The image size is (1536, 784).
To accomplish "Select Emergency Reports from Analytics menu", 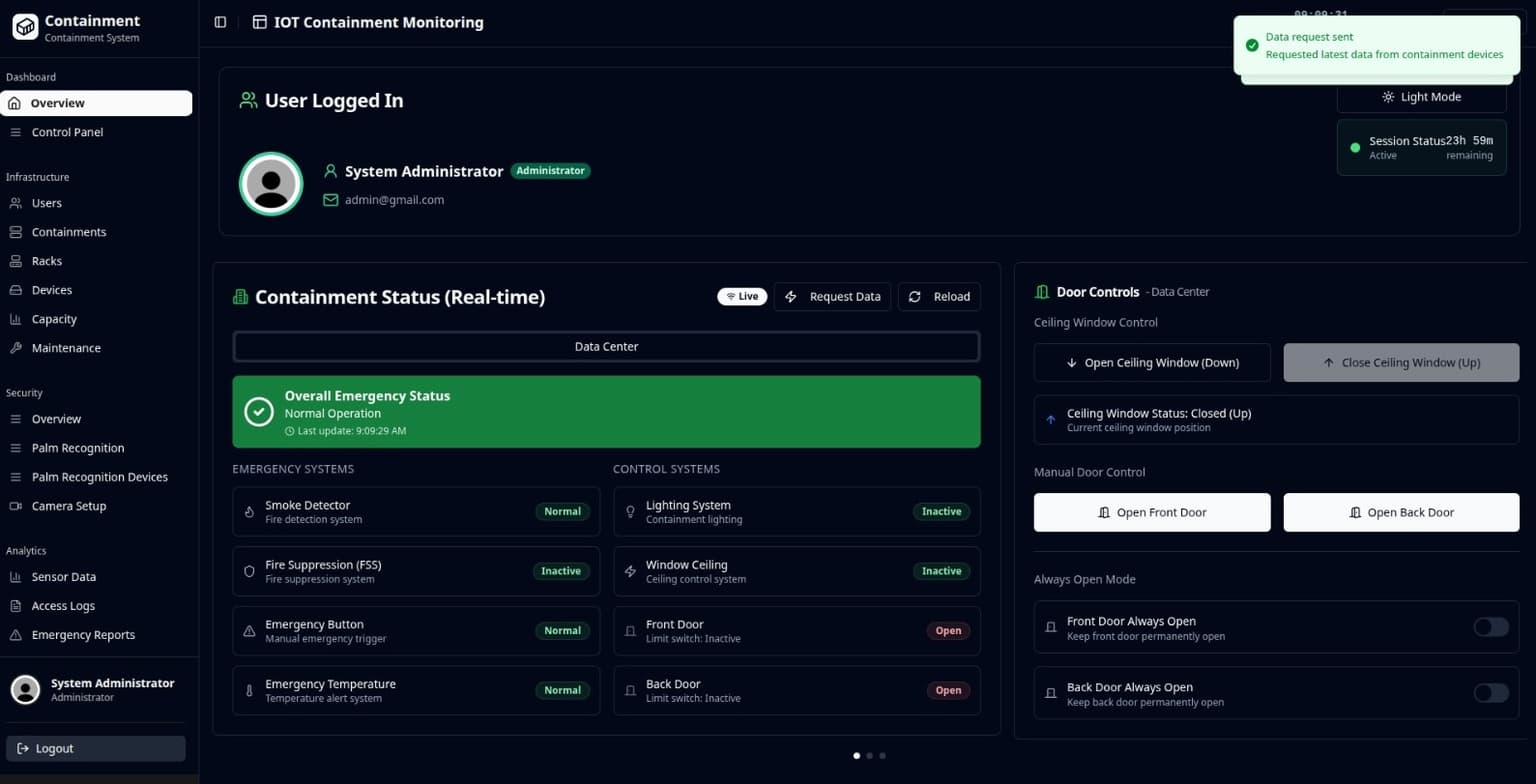I will tap(83, 635).
